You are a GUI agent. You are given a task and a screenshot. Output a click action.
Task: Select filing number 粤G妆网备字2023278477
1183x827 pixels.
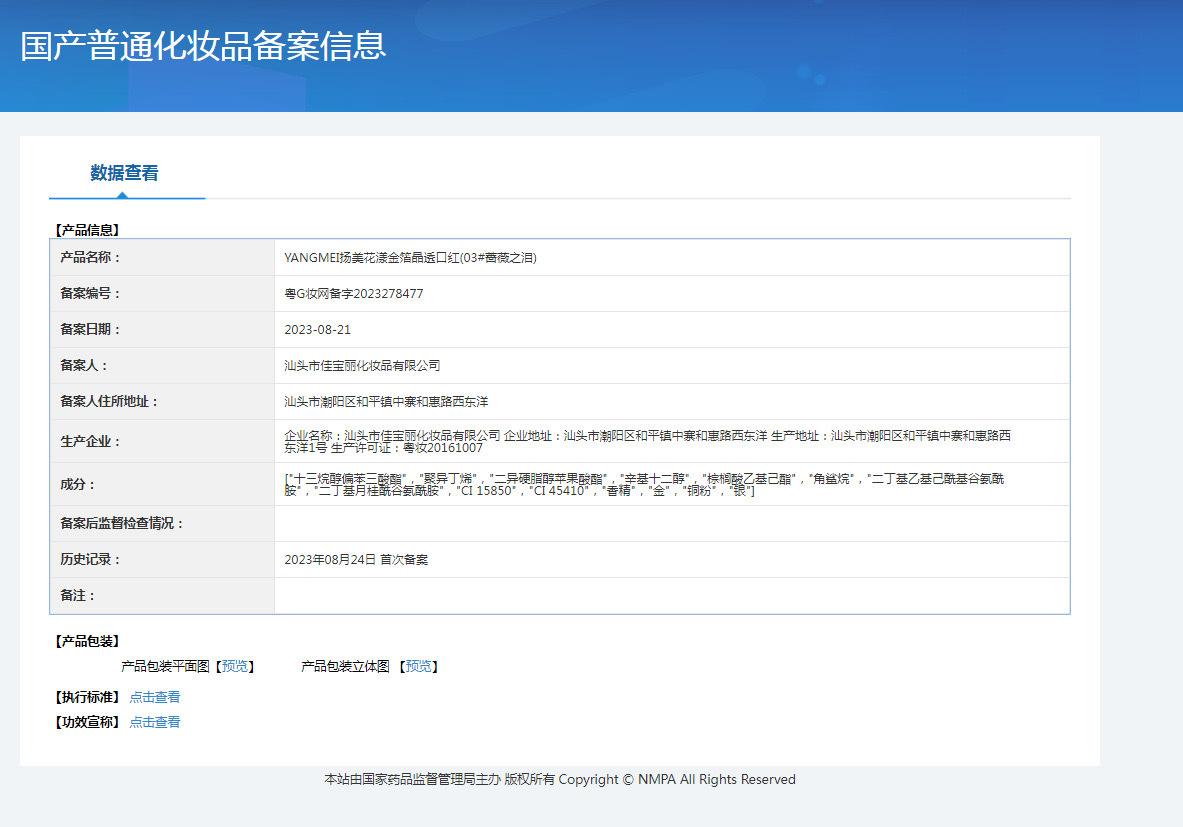[354, 294]
